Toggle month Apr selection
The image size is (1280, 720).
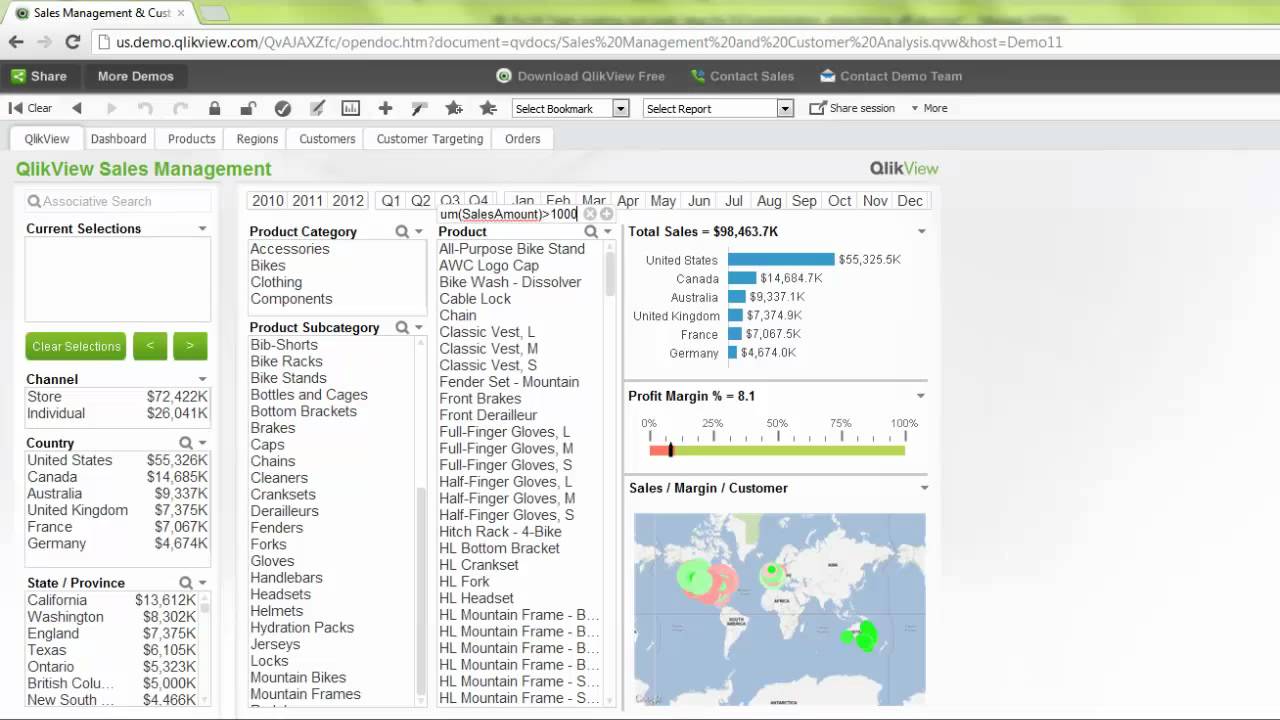pyautogui.click(x=628, y=201)
